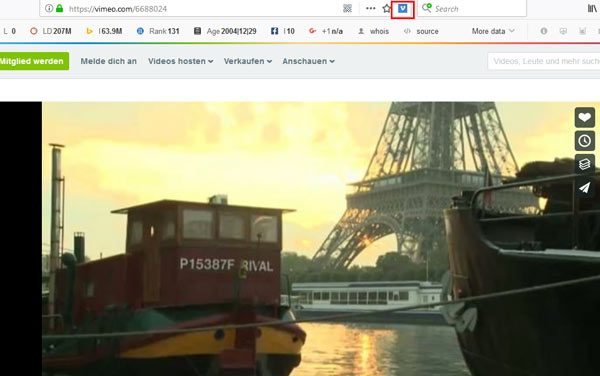Click the site information icon in the address bar
The image size is (600, 376).
click(49, 8)
